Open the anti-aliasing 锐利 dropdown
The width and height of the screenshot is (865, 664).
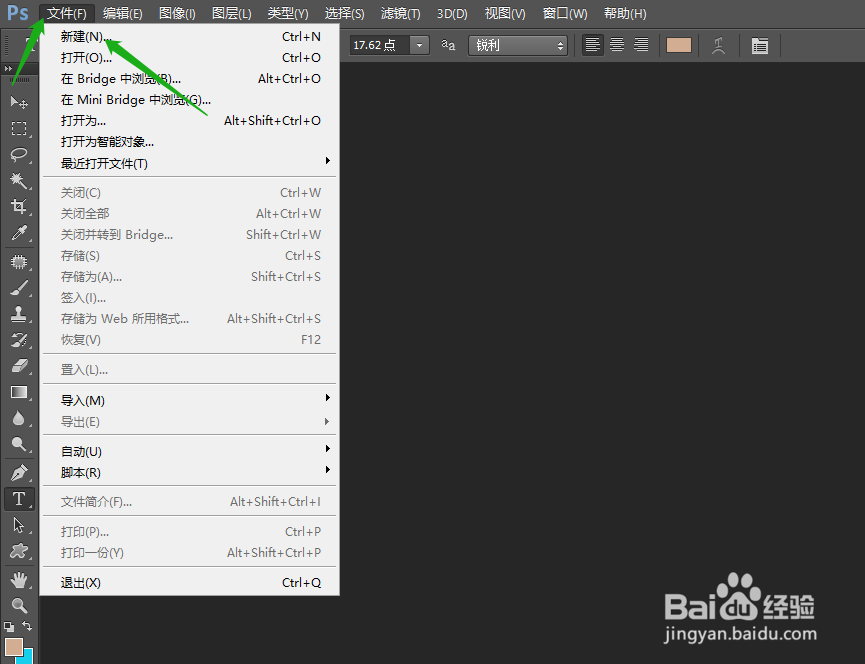tap(517, 45)
